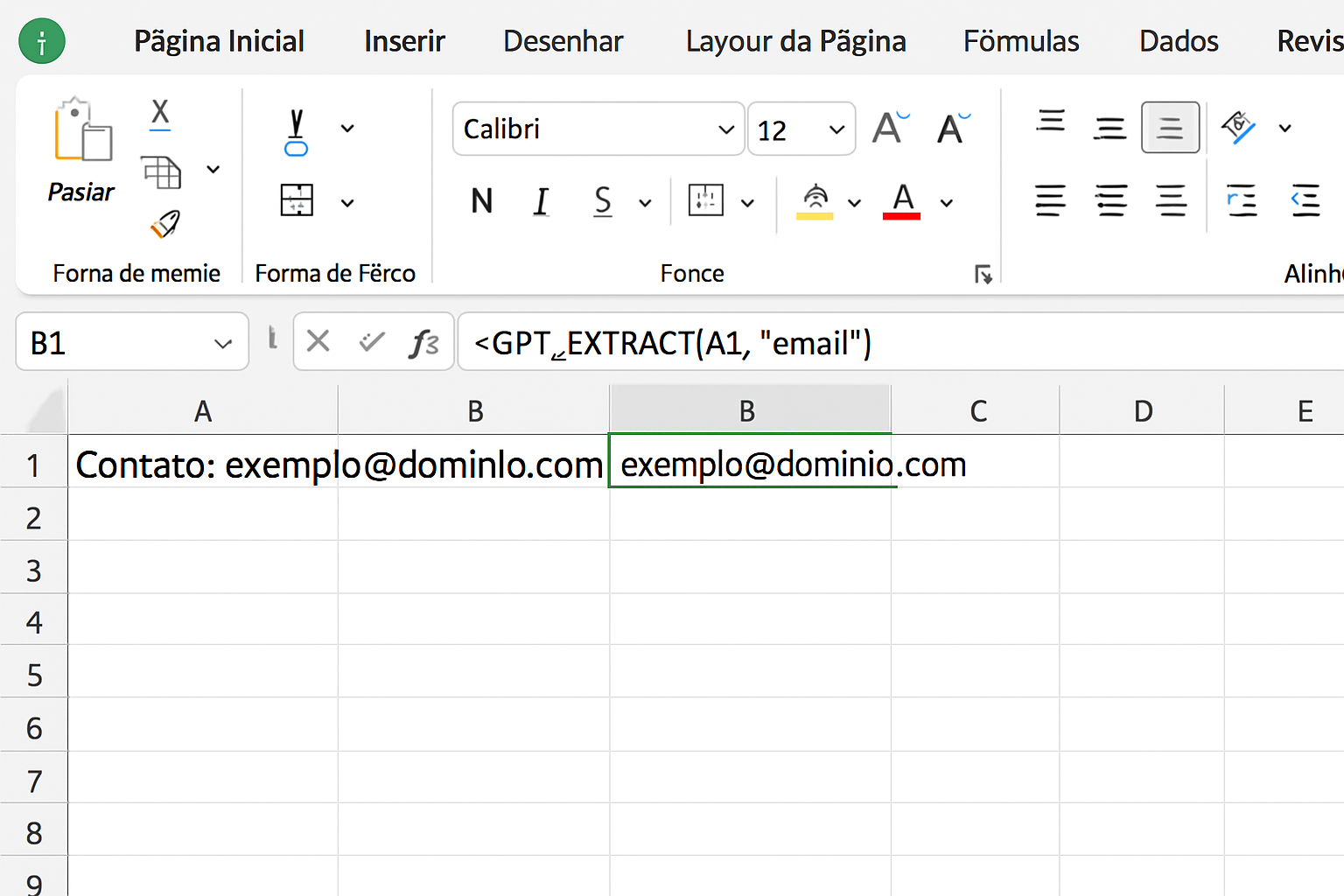This screenshot has height=896, width=1344.
Task: Select column A header
Action: 203,410
